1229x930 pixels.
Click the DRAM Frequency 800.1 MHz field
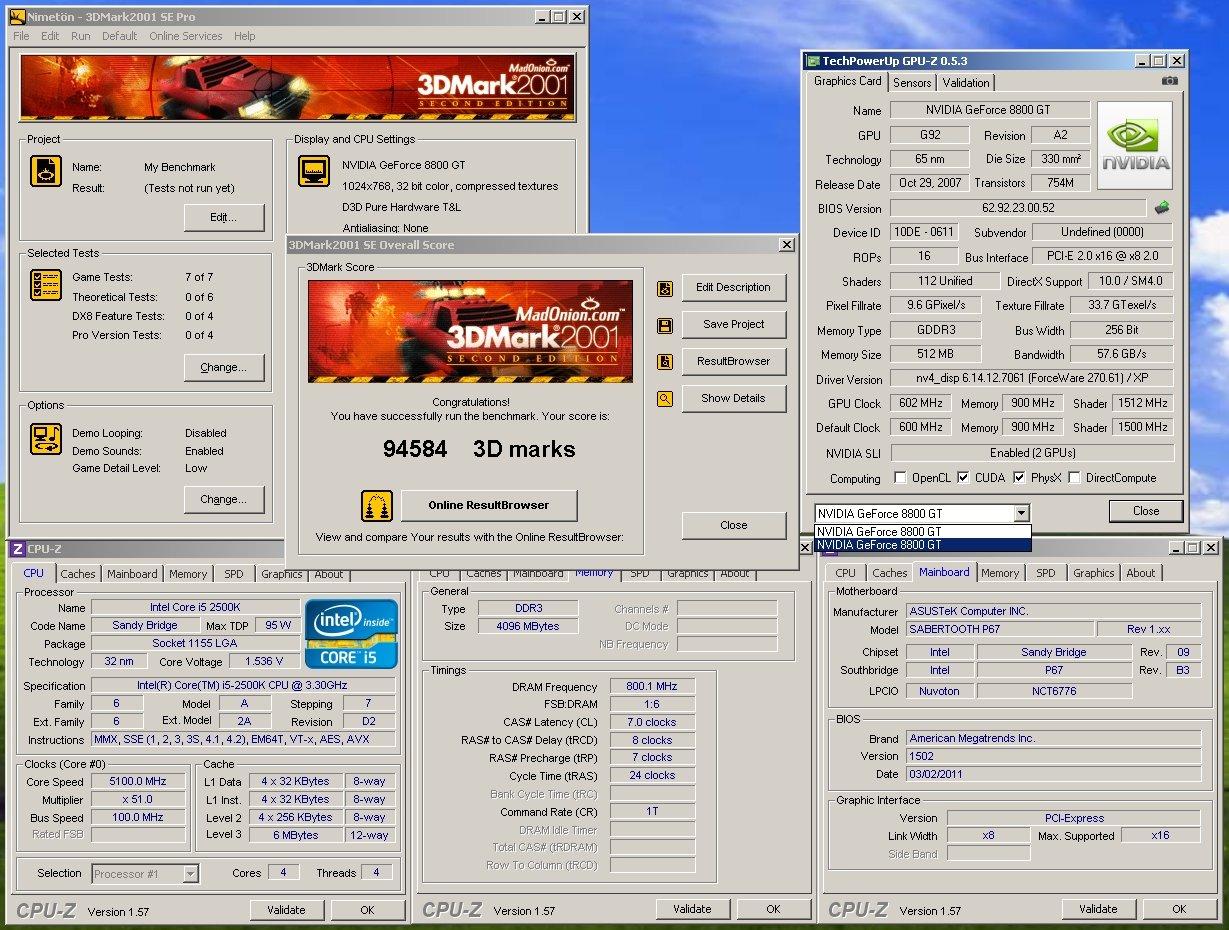(652, 687)
